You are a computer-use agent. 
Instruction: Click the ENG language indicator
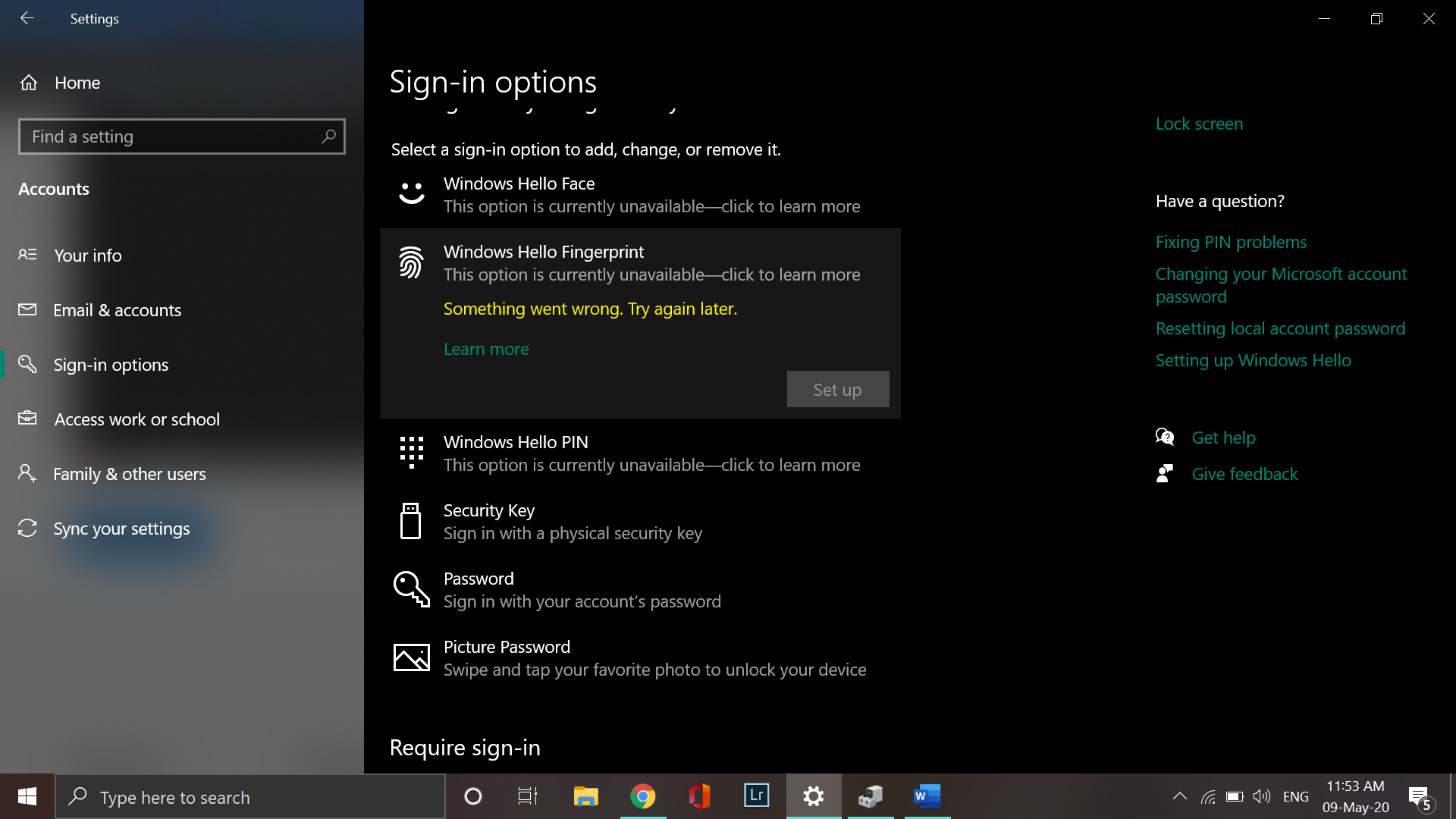tap(1296, 796)
